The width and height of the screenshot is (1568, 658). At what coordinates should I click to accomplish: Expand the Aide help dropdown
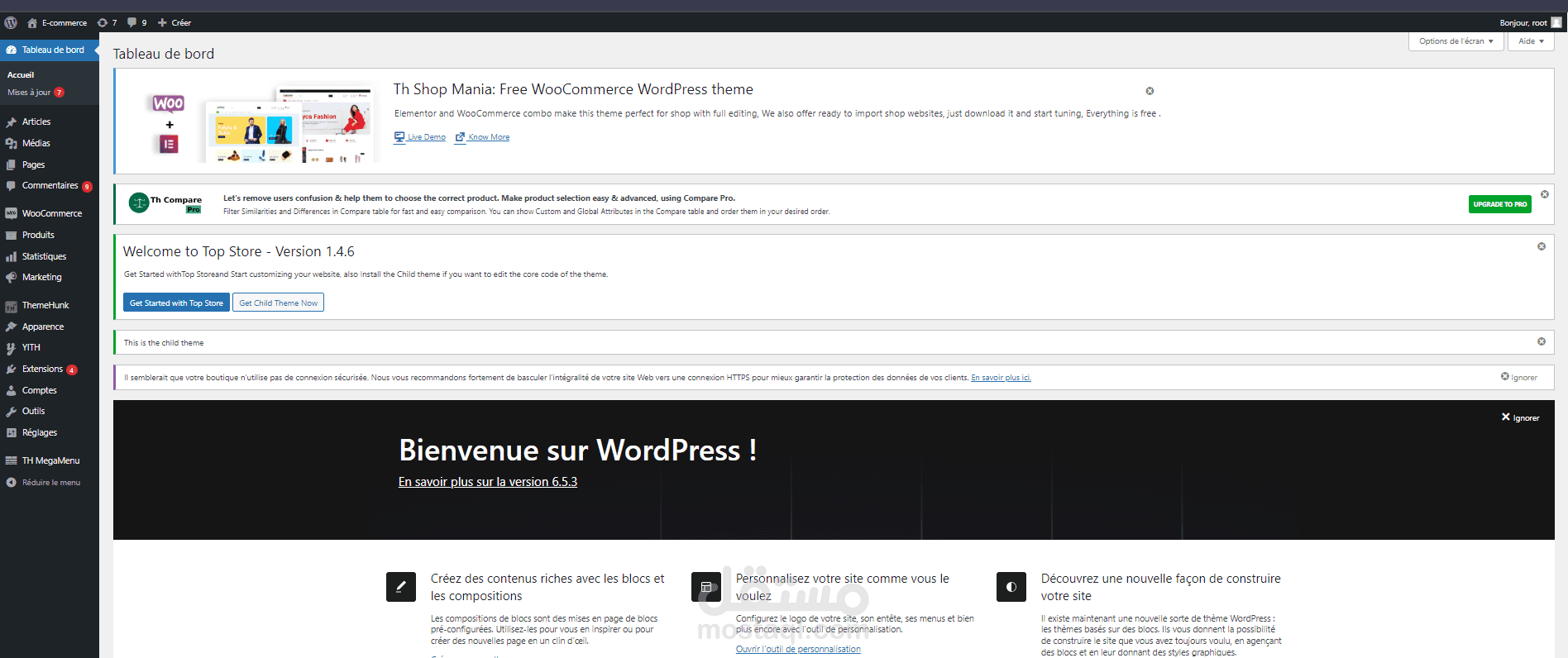(1531, 41)
